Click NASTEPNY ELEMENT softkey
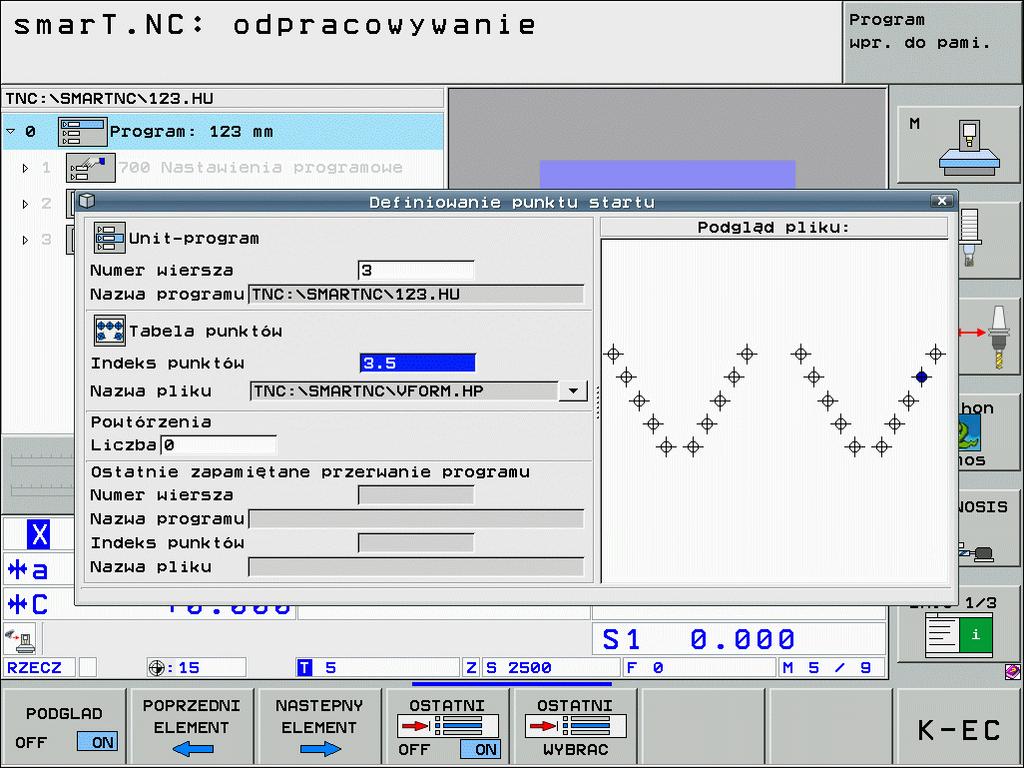 point(319,727)
